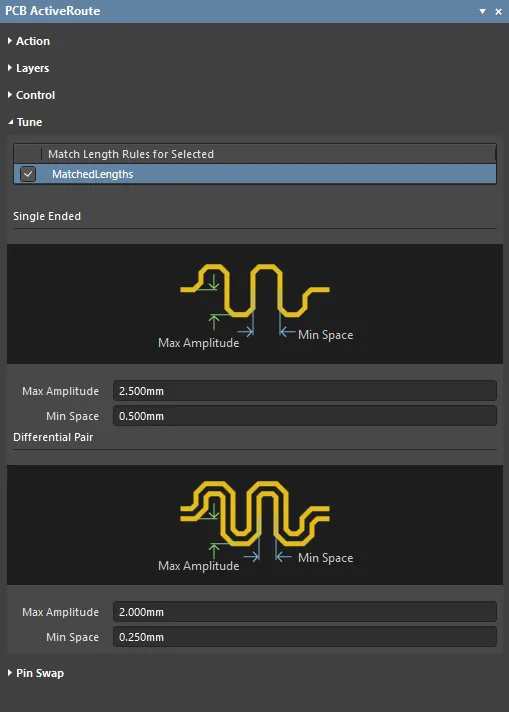Image resolution: width=509 pixels, height=712 pixels.
Task: Click the Tune section heading text
Action: pyautogui.click(x=30, y=122)
